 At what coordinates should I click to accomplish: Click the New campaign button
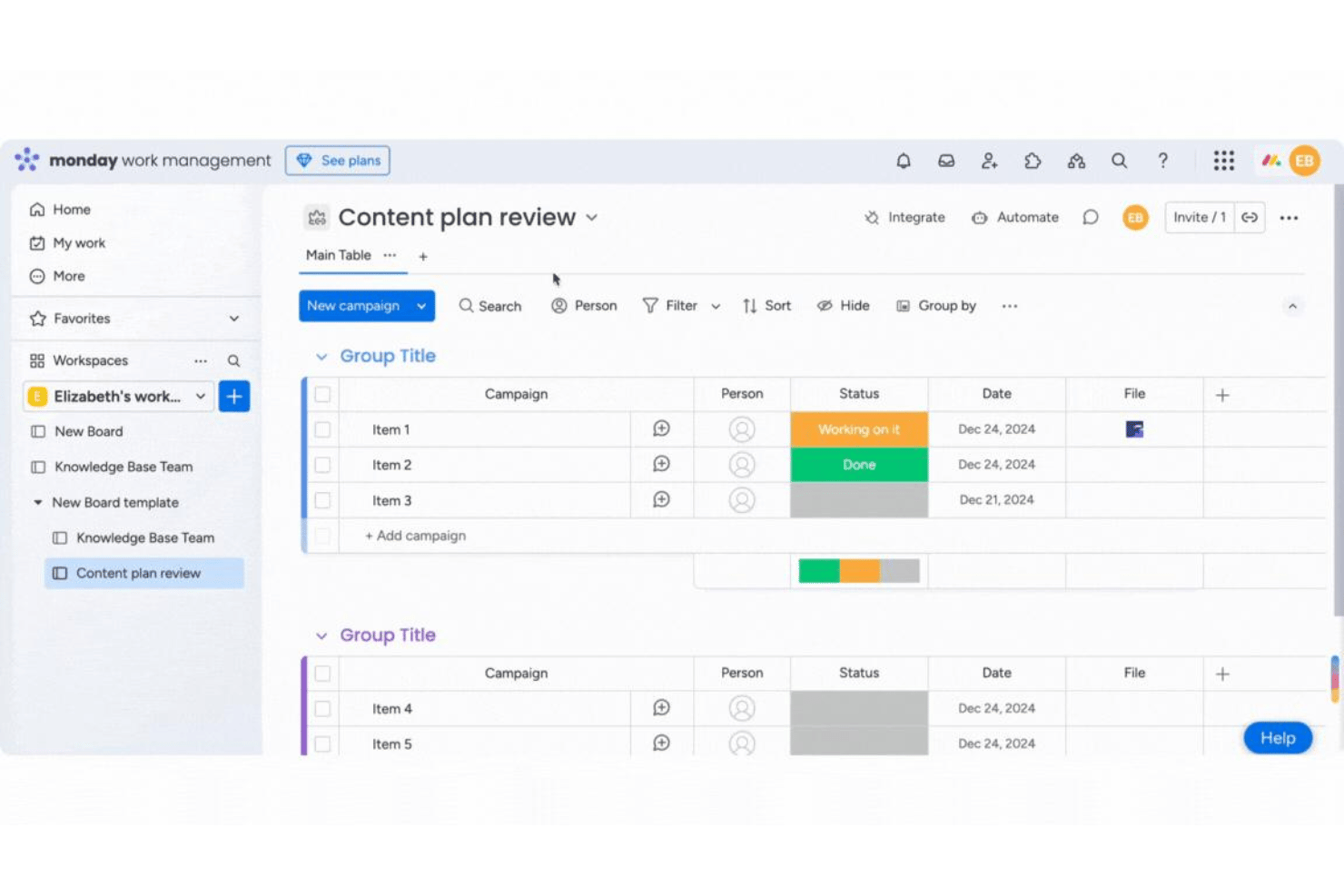[353, 306]
